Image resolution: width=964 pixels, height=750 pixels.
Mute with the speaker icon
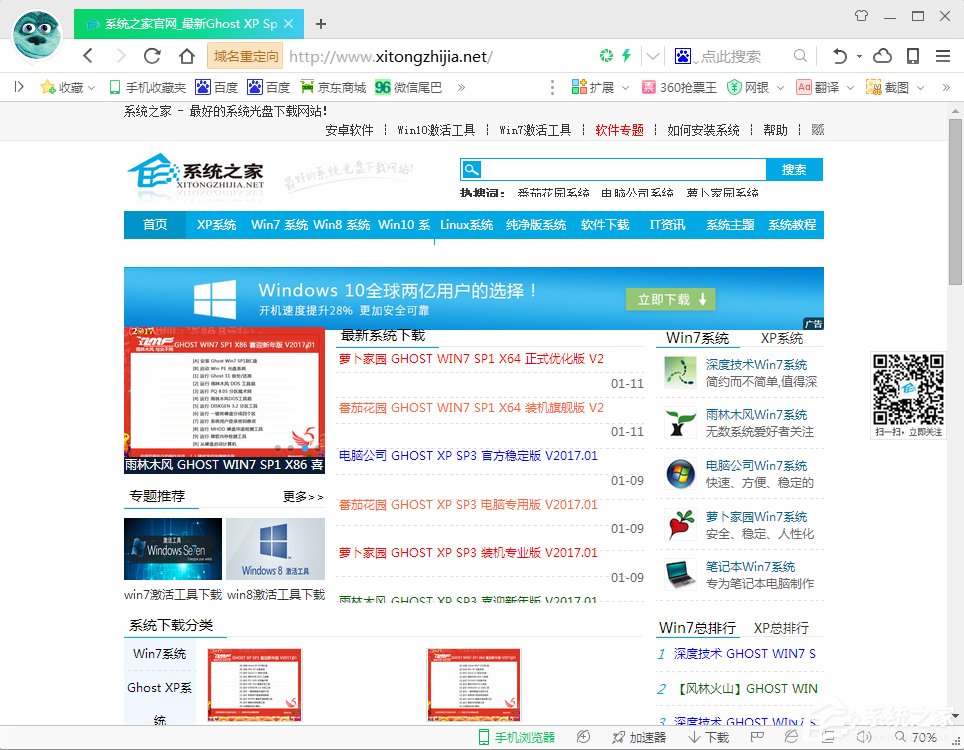coord(866,737)
